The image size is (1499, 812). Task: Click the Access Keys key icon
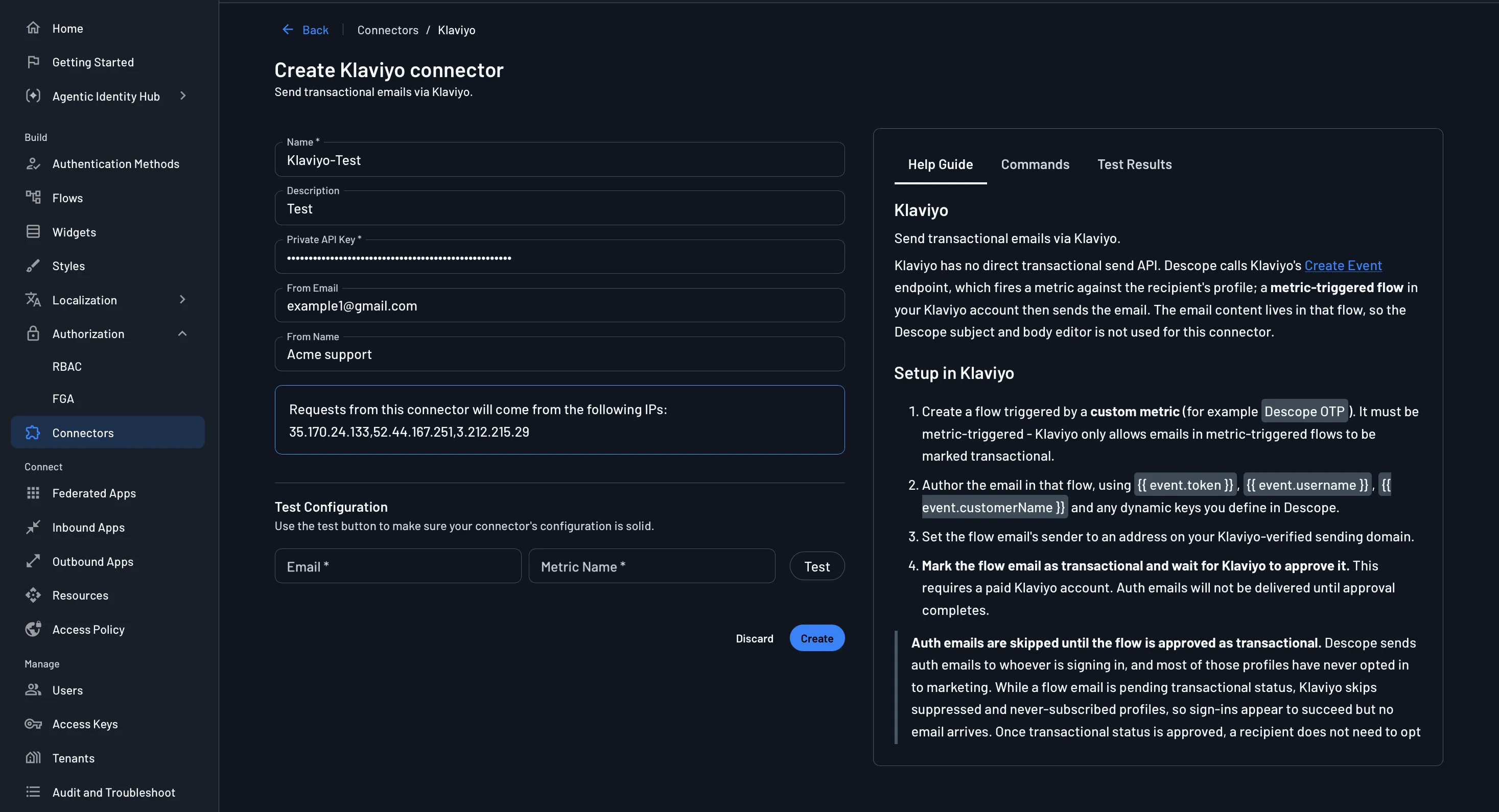pos(33,724)
